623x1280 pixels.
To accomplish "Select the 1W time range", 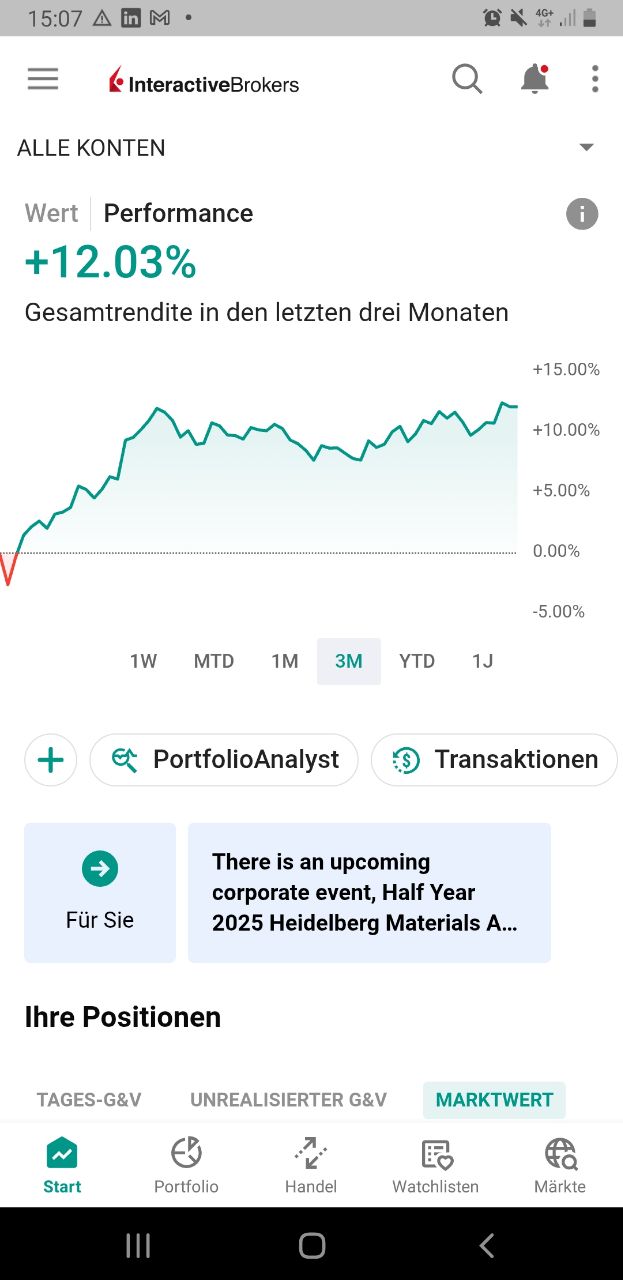I will click(143, 661).
